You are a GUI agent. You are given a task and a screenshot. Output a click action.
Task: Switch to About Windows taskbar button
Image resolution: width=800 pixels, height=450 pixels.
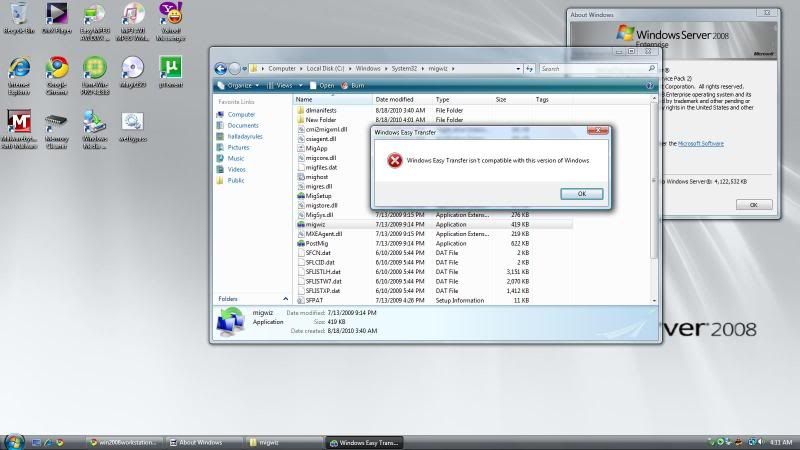[203, 442]
